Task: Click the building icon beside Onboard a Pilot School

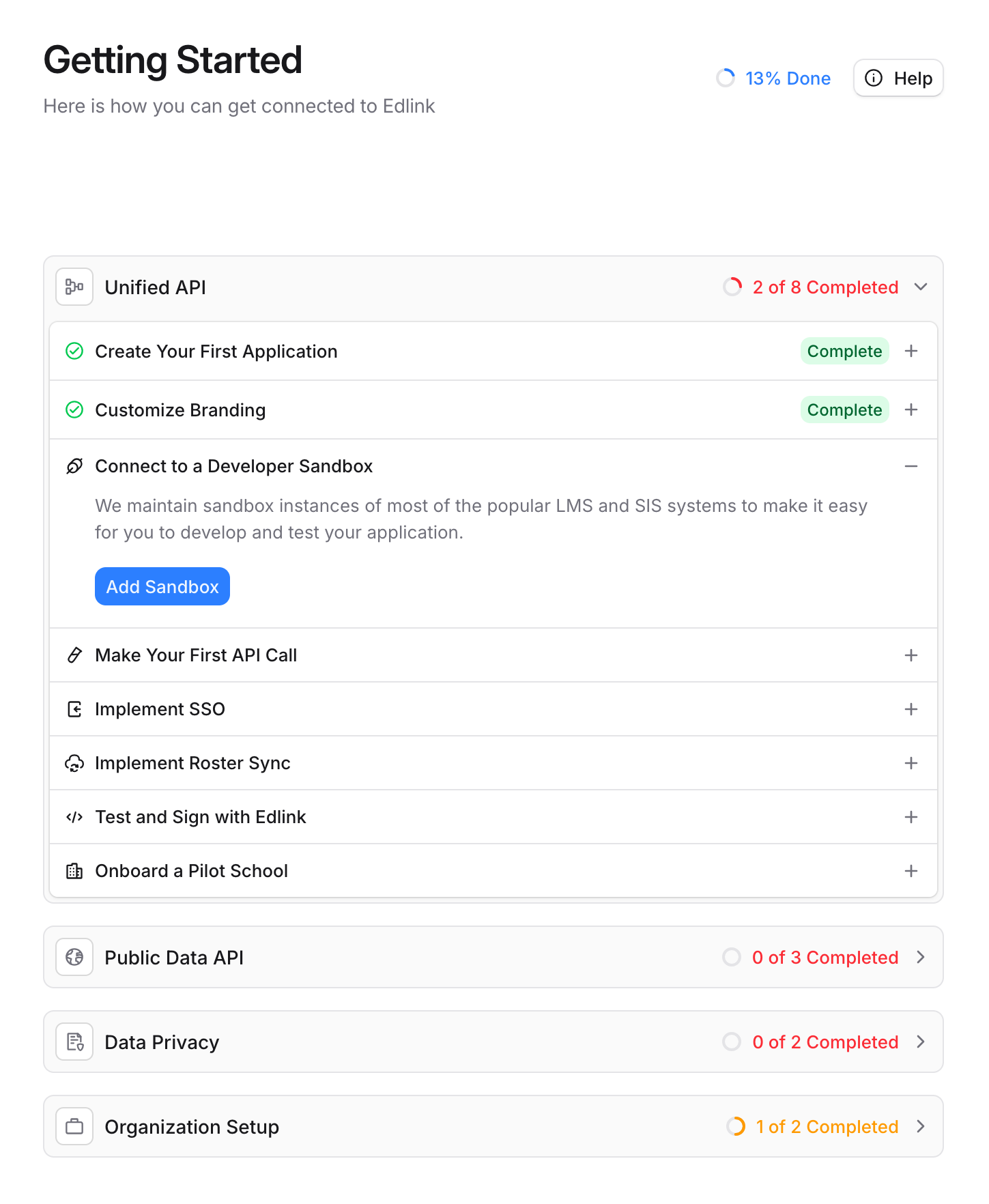Action: click(74, 871)
